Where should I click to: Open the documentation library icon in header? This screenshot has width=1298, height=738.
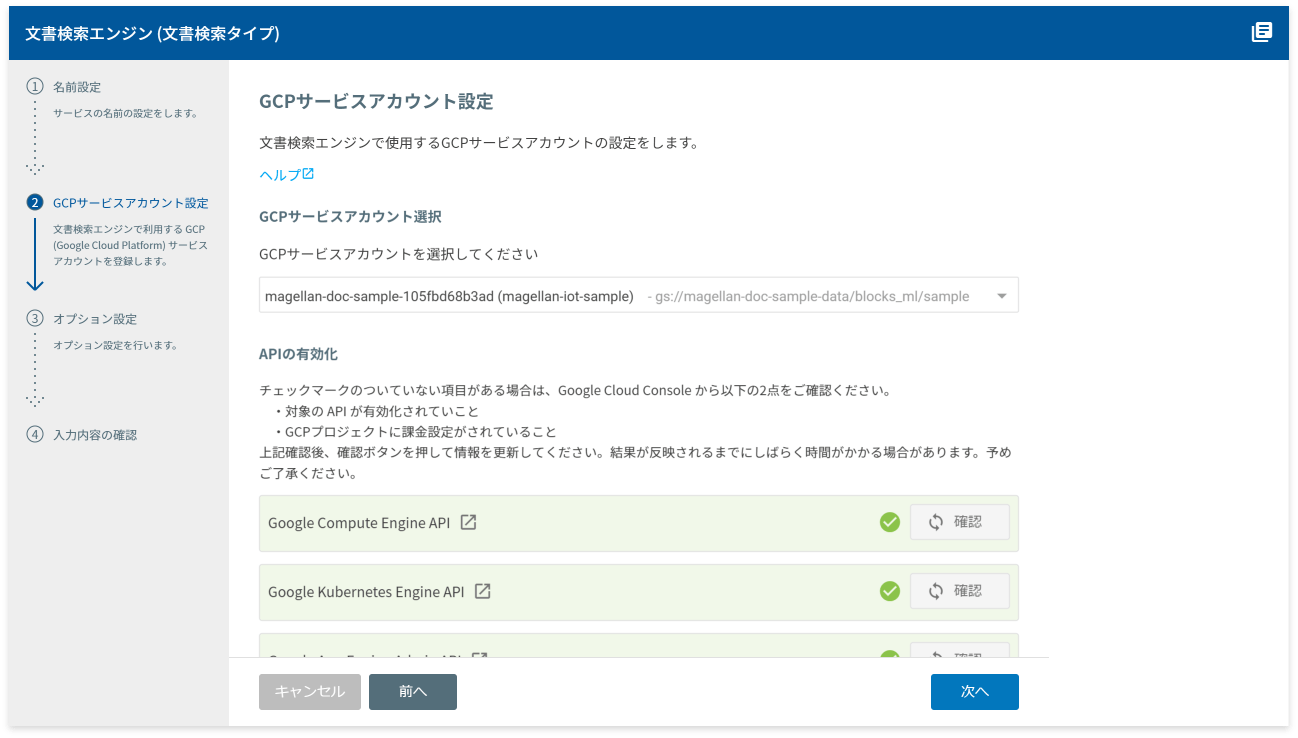point(1262,32)
